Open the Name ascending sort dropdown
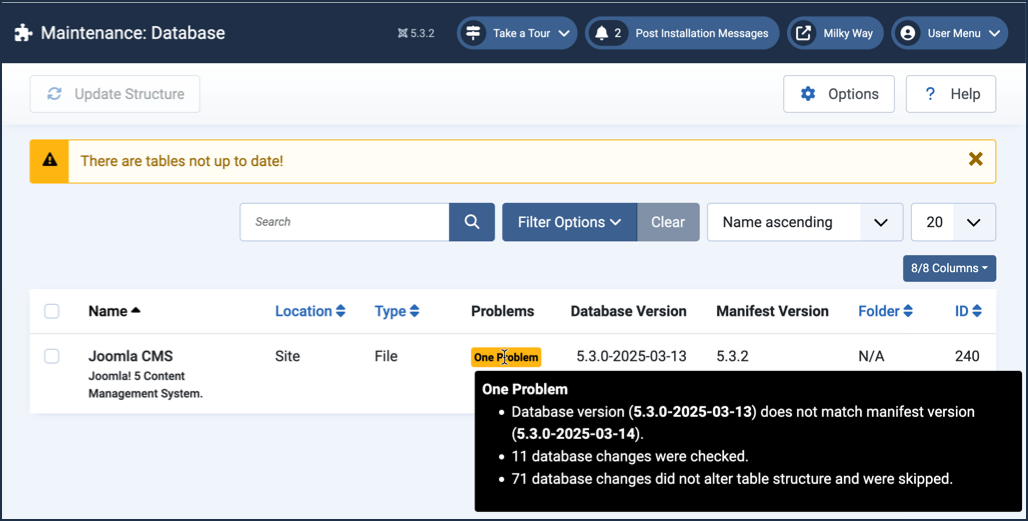Viewport: 1028px width, 521px height. point(805,222)
